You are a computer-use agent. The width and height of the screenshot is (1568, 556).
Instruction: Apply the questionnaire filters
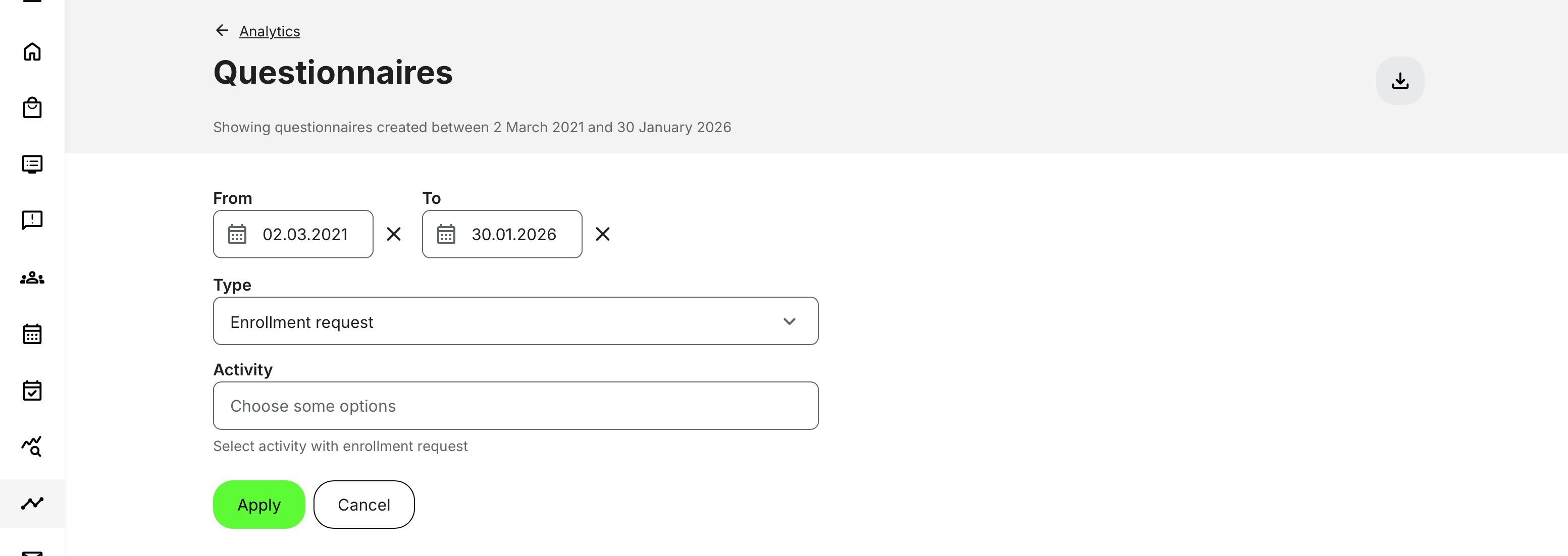tap(258, 505)
